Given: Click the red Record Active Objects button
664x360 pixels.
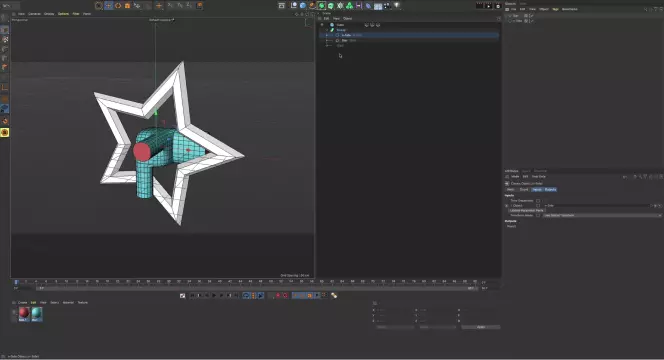Looking at the screenshot, I should (278, 295).
